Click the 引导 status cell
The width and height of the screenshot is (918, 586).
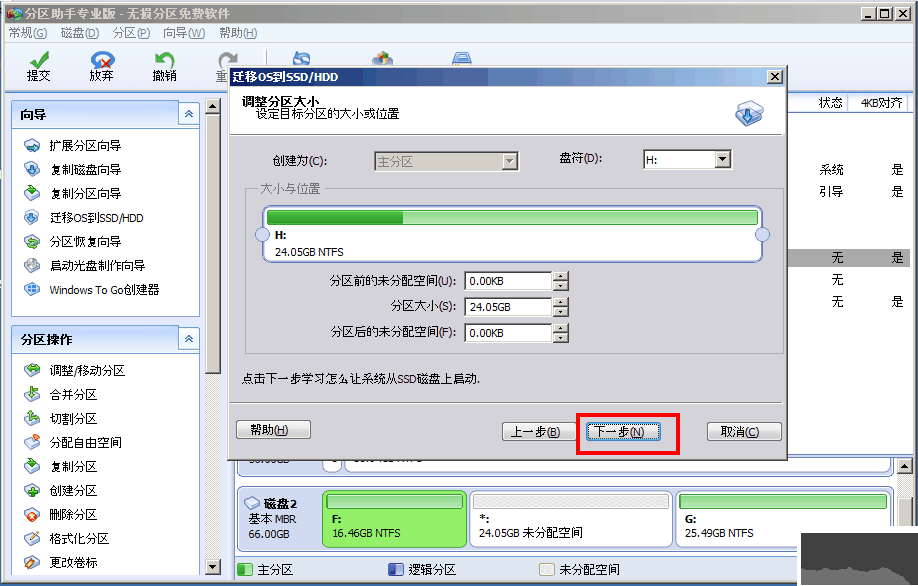(x=831, y=191)
